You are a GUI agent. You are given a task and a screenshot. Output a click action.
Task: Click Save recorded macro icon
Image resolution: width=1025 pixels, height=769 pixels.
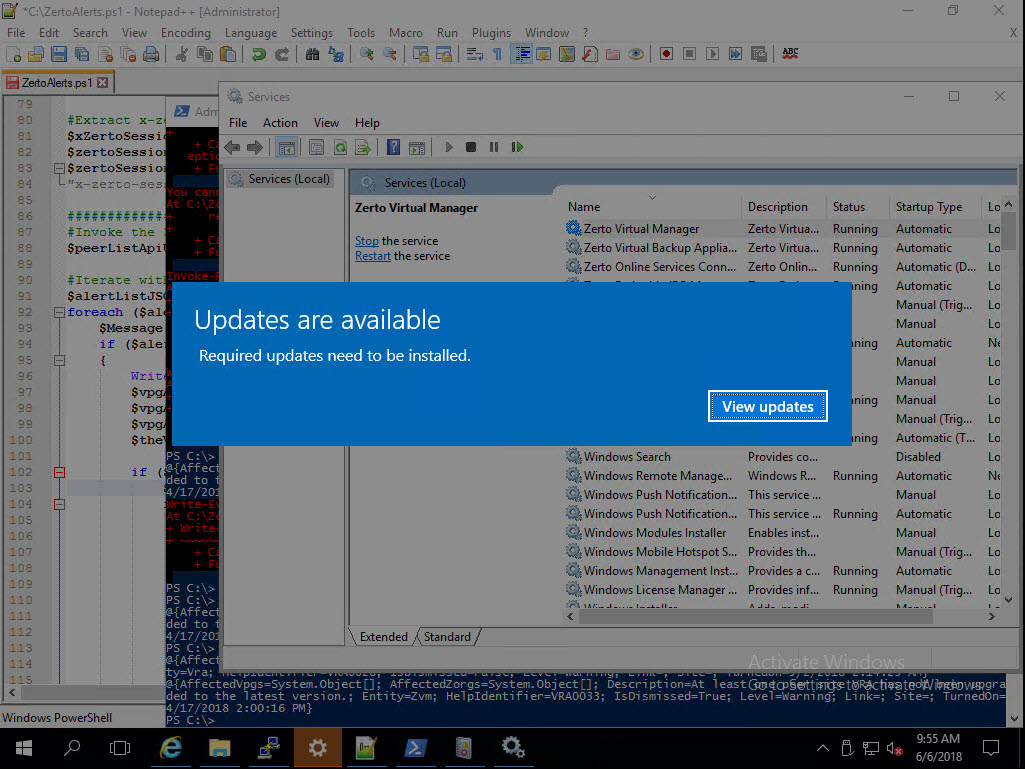(x=758, y=54)
